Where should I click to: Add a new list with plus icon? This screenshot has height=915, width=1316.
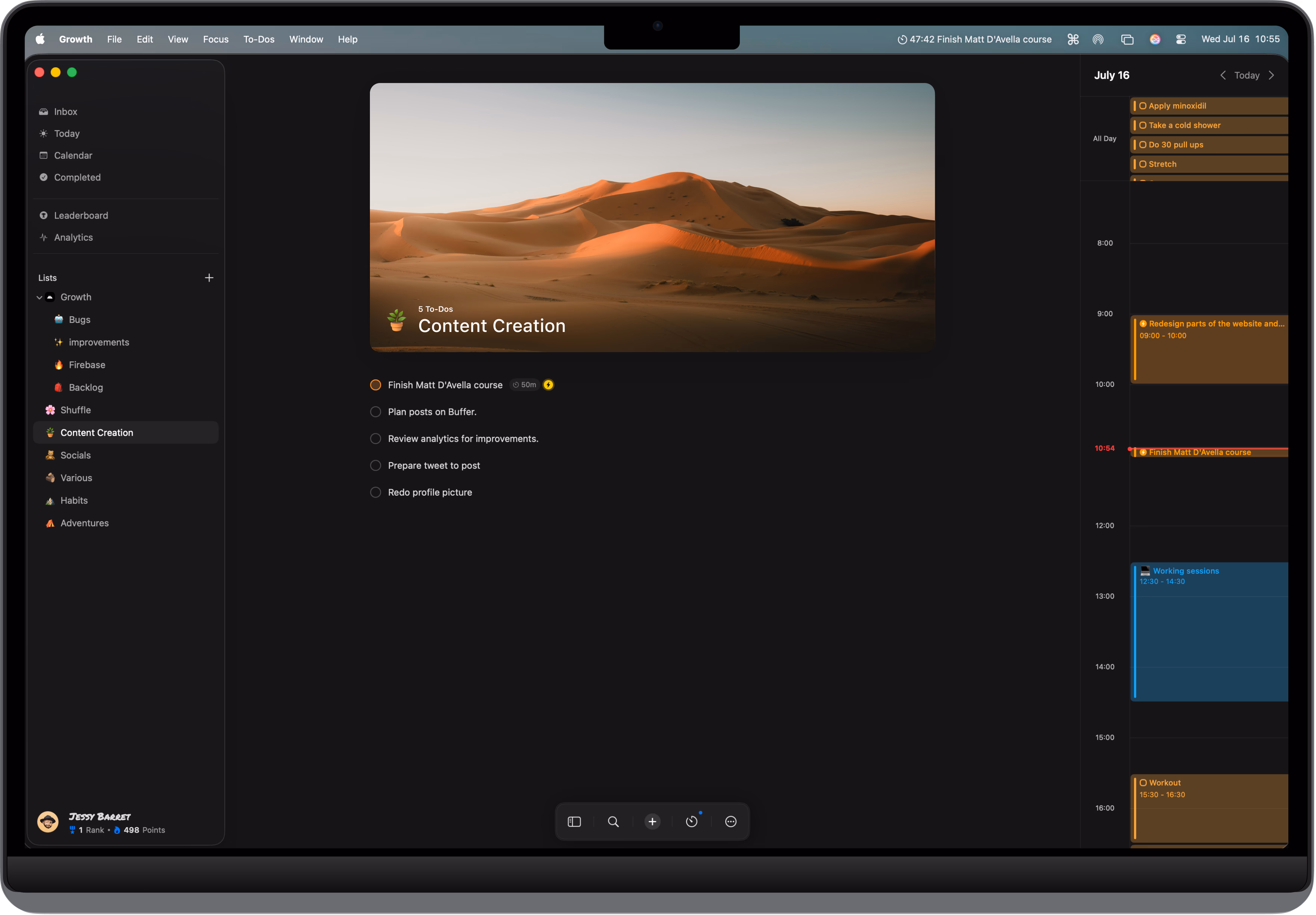click(x=209, y=277)
